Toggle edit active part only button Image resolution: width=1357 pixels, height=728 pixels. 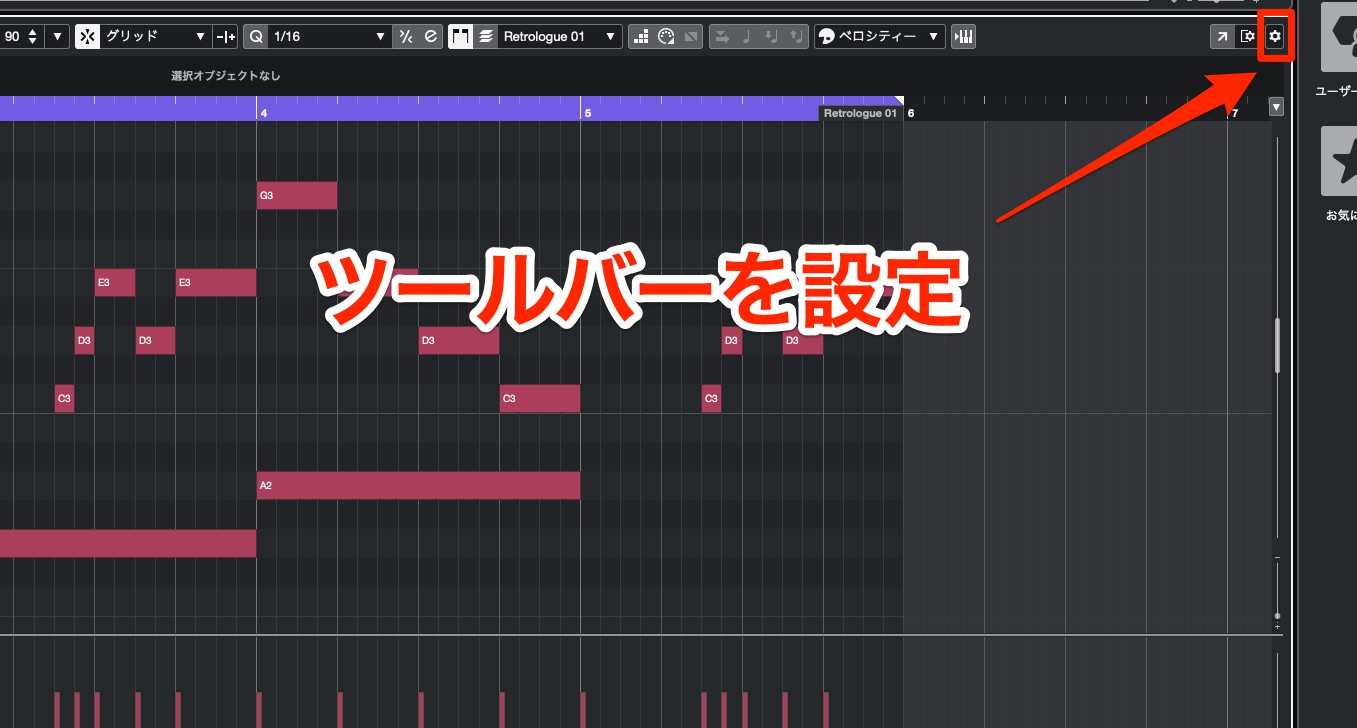(486, 37)
